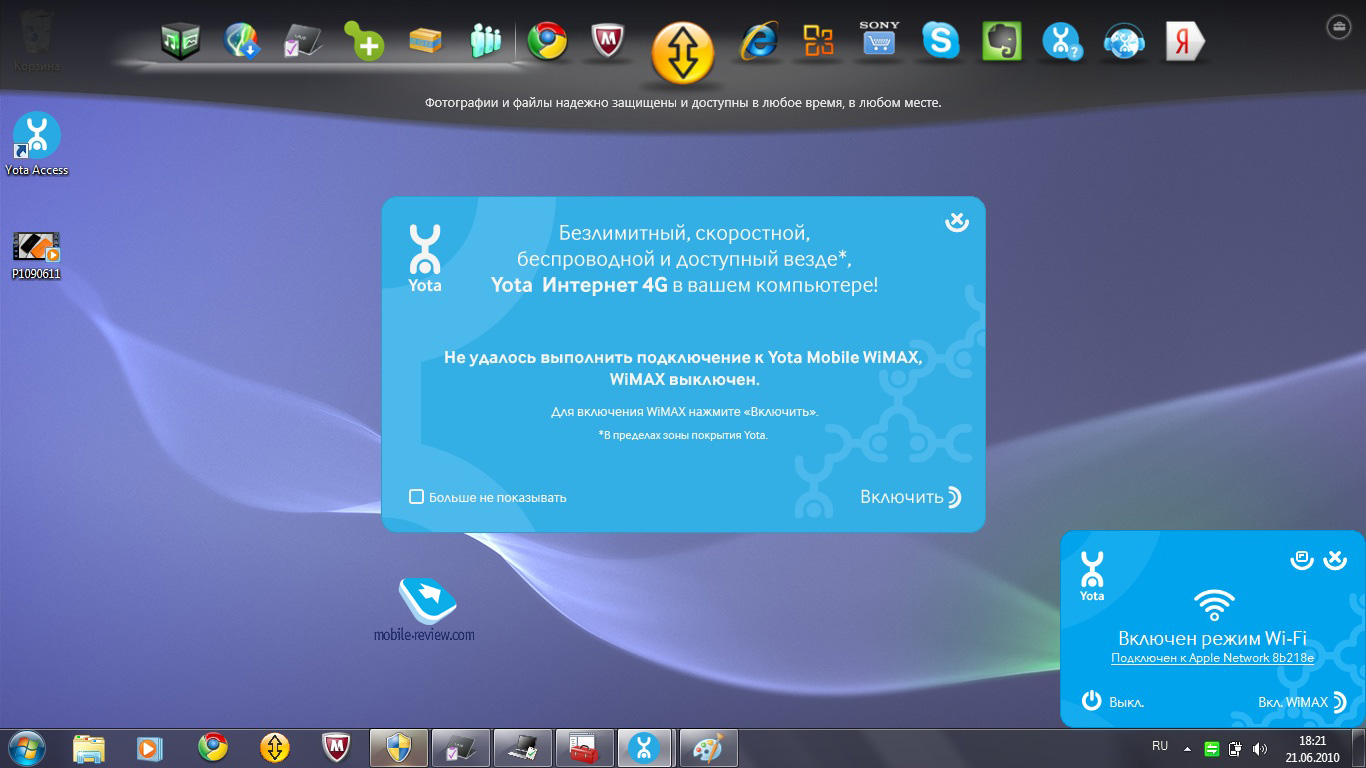The width and height of the screenshot is (1366, 768).
Task: Open Skype from the top dock
Action: (940, 41)
